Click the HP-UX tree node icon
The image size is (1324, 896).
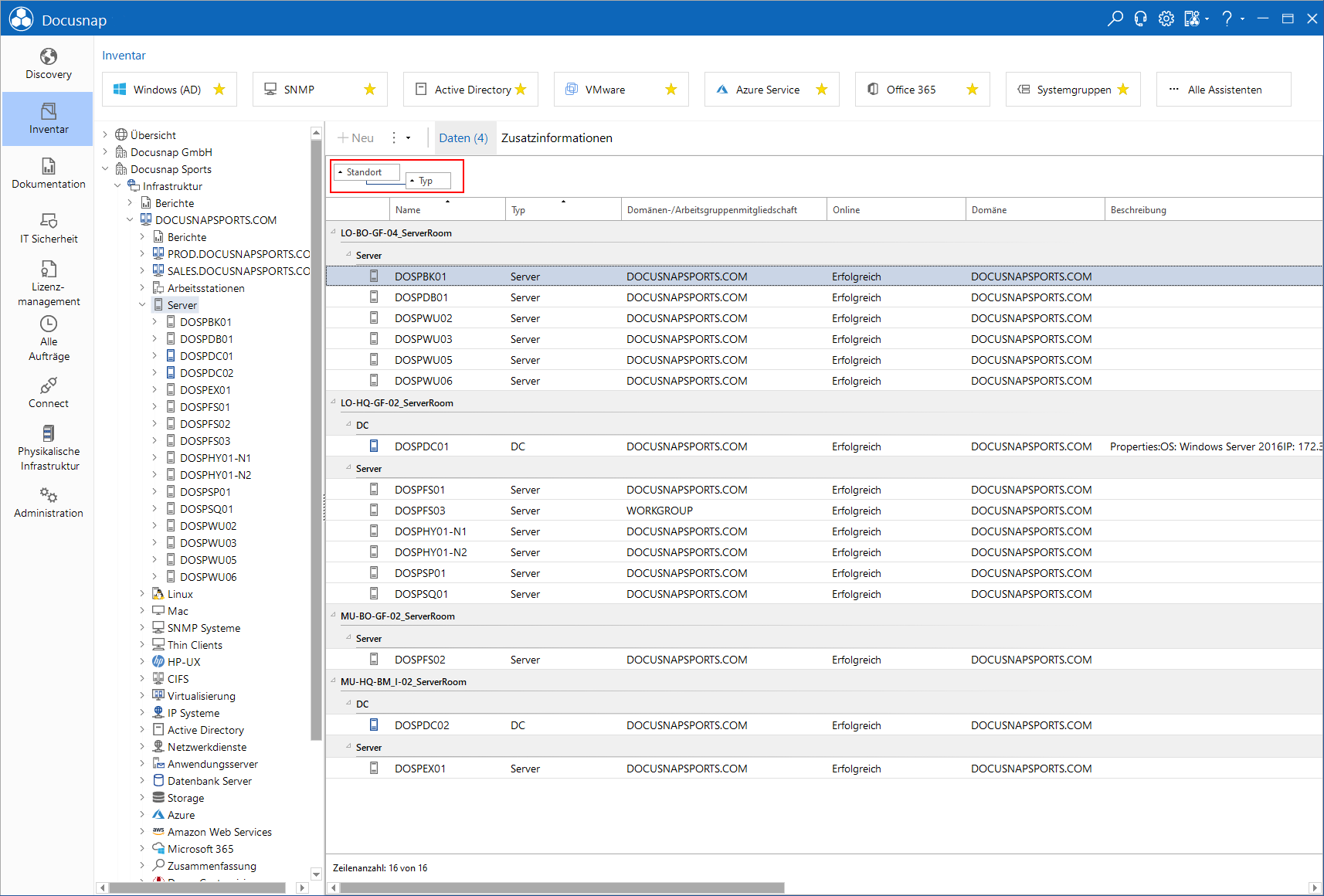[x=158, y=661]
